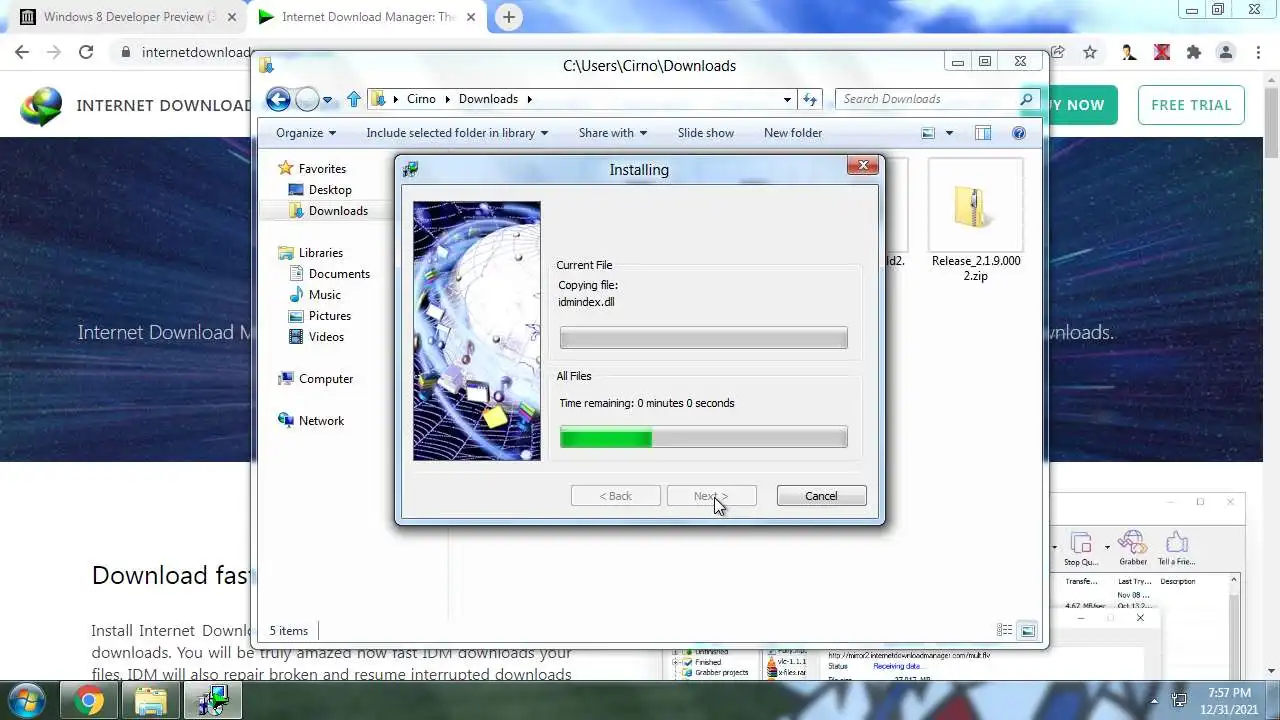Screen dimensions: 1280x720
Task: Reload the Chrome page
Action: (x=86, y=52)
